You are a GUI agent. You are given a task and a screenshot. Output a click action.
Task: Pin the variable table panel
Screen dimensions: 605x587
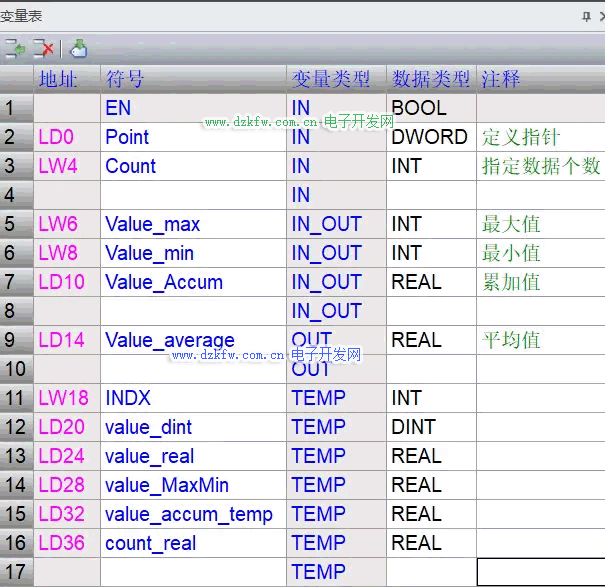coord(586,17)
